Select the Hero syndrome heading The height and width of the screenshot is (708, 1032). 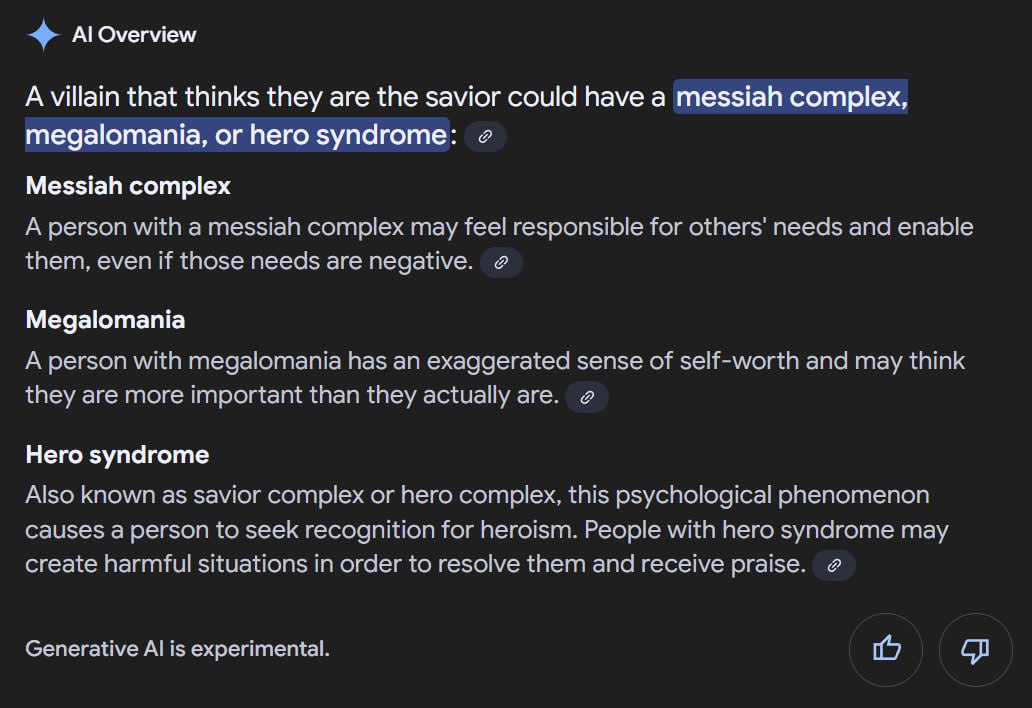(117, 455)
